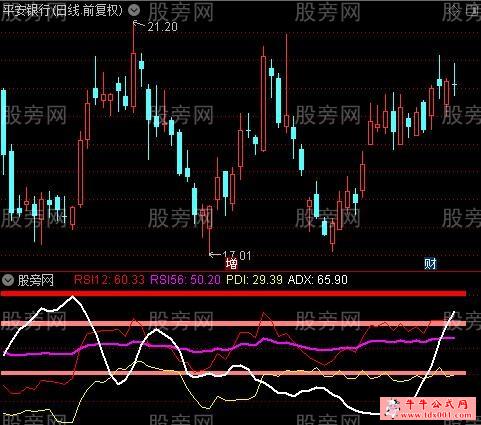Click the ADX: 65.90 indicator value
481x425 pixels.
tap(318, 279)
